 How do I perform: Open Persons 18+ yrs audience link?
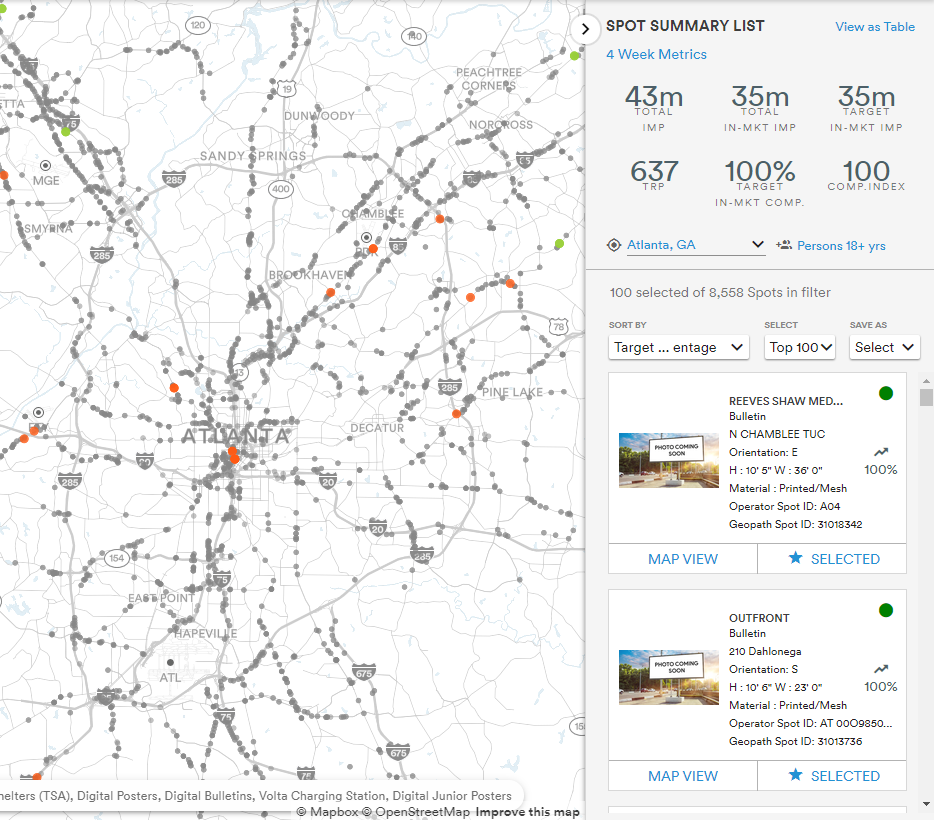click(841, 246)
